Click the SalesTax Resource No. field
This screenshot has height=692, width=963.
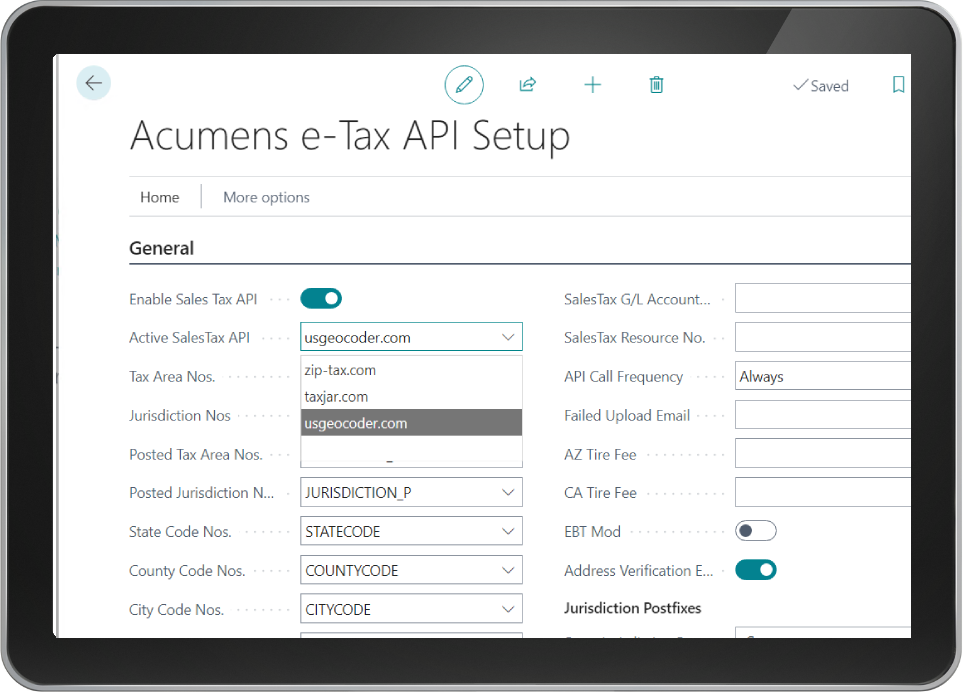(x=823, y=337)
